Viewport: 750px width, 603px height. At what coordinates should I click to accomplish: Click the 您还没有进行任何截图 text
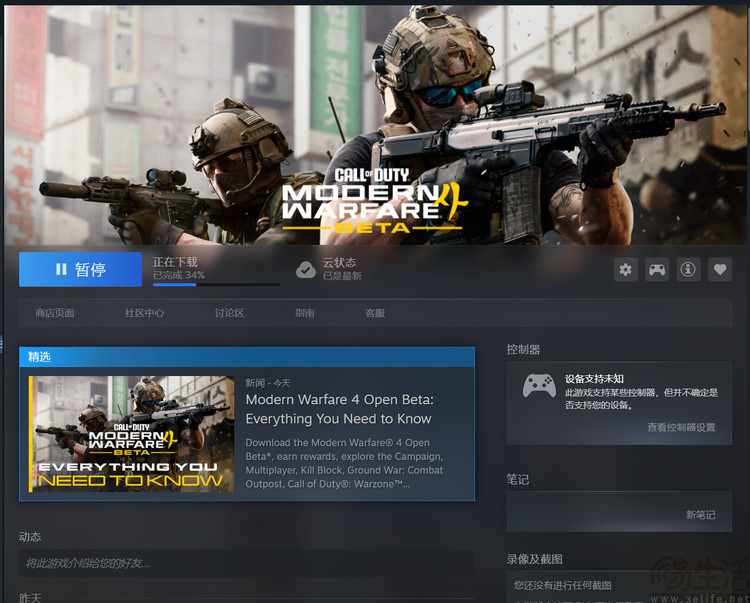562,585
